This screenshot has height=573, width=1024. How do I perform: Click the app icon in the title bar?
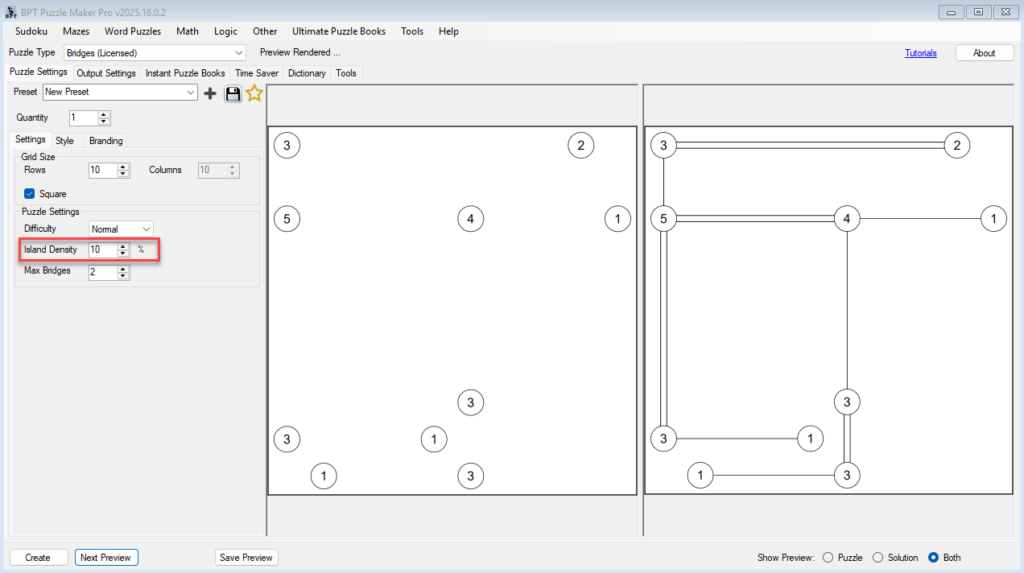tap(11, 11)
